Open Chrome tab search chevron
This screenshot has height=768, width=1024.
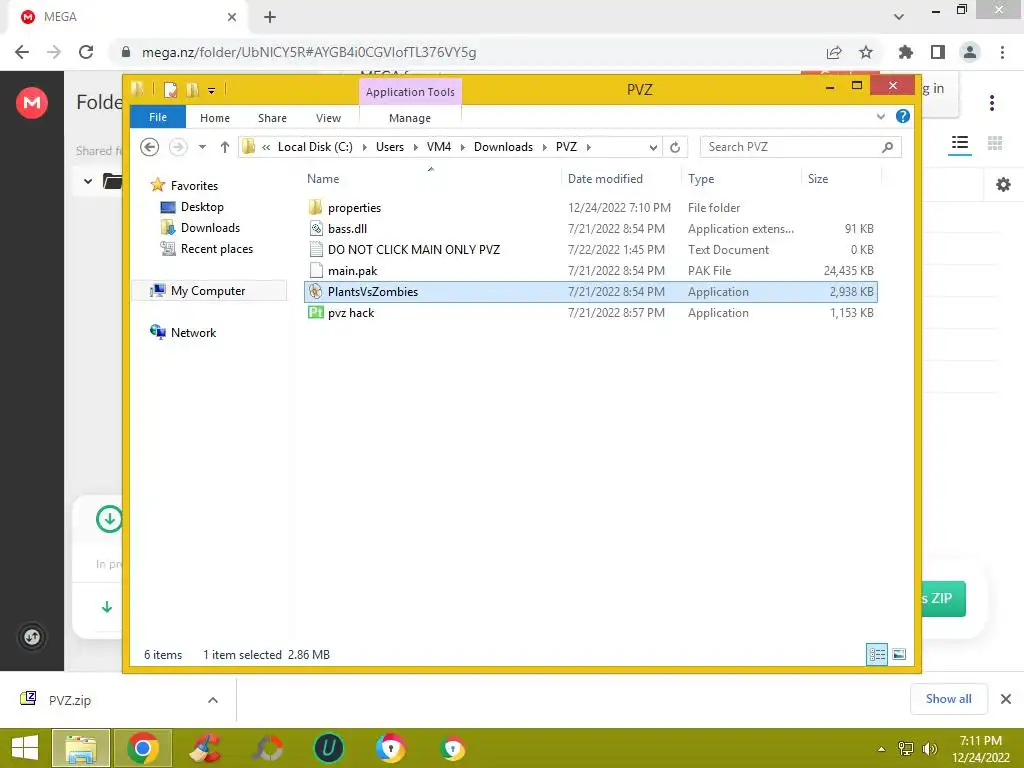(899, 17)
